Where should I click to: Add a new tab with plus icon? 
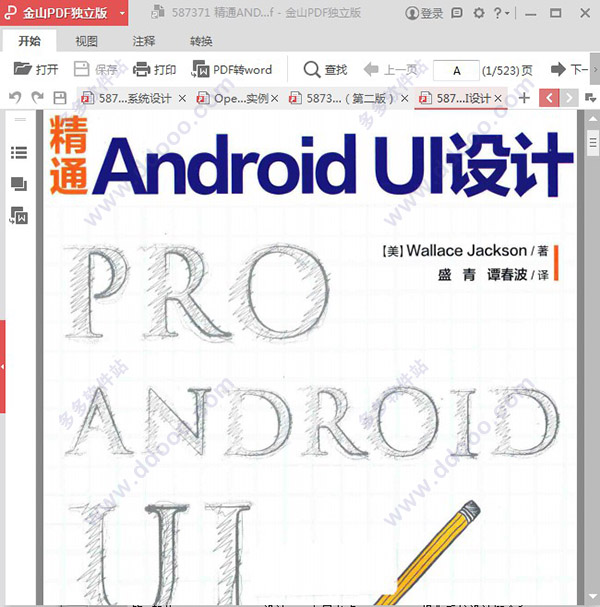tap(524, 98)
